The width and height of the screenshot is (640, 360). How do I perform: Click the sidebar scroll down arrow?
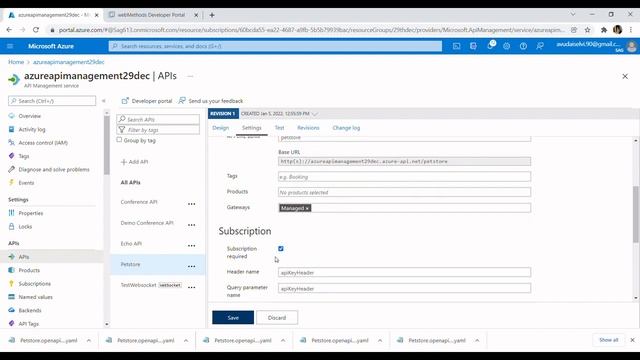click(107, 324)
